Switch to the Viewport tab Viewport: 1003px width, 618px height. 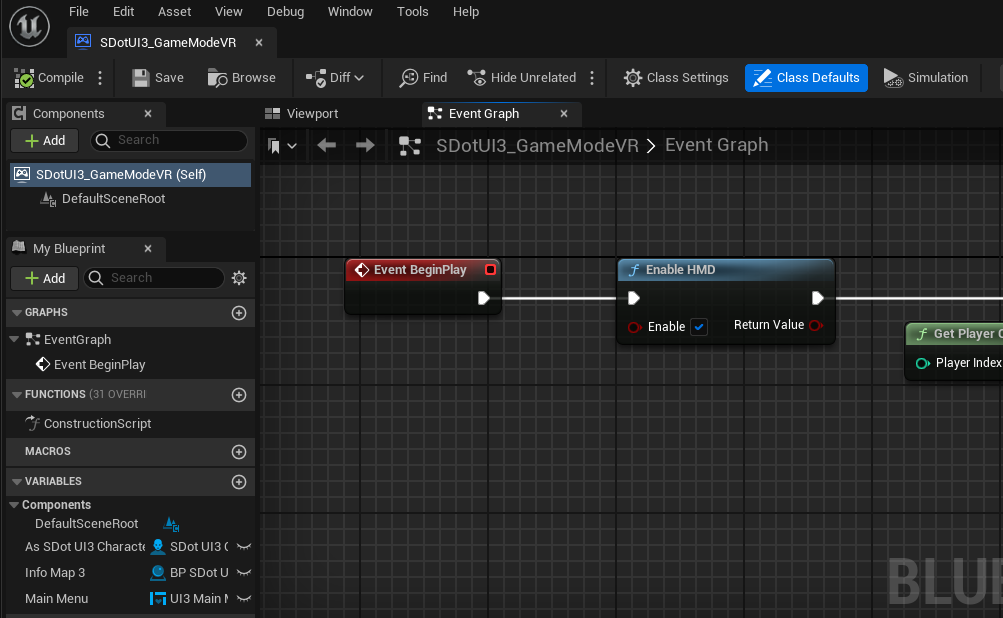point(301,113)
